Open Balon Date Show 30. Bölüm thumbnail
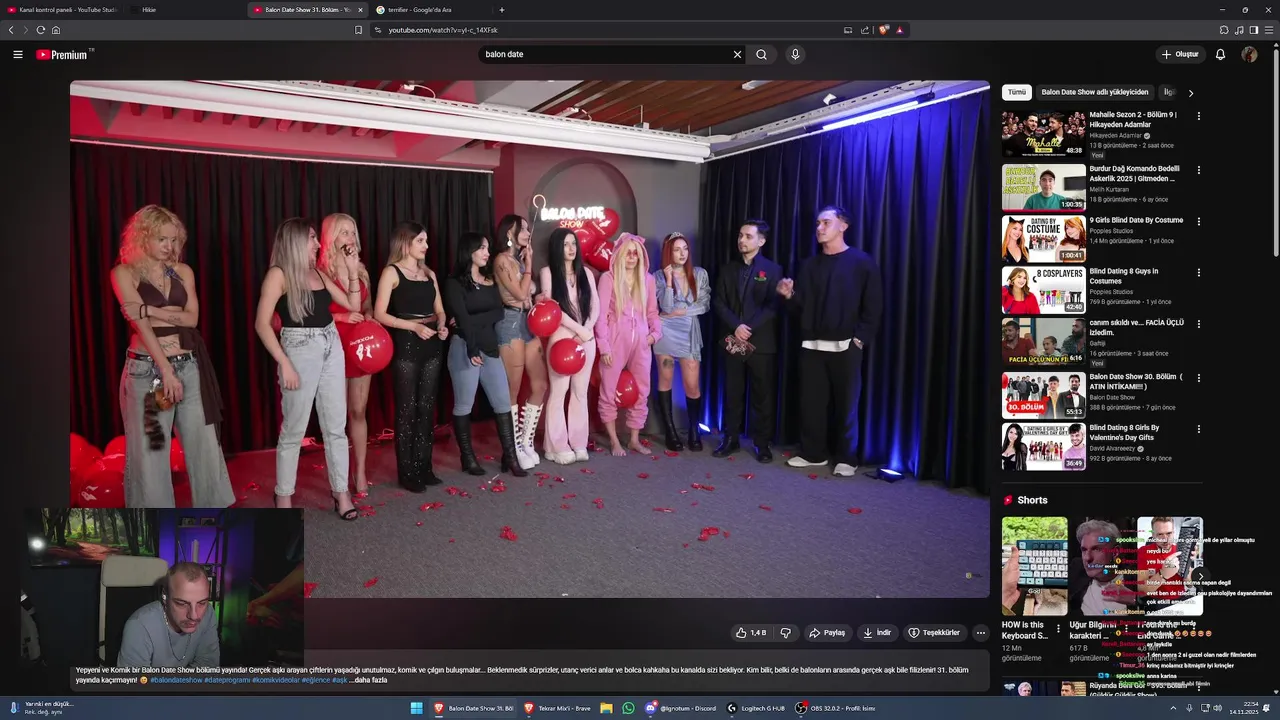 click(1043, 395)
